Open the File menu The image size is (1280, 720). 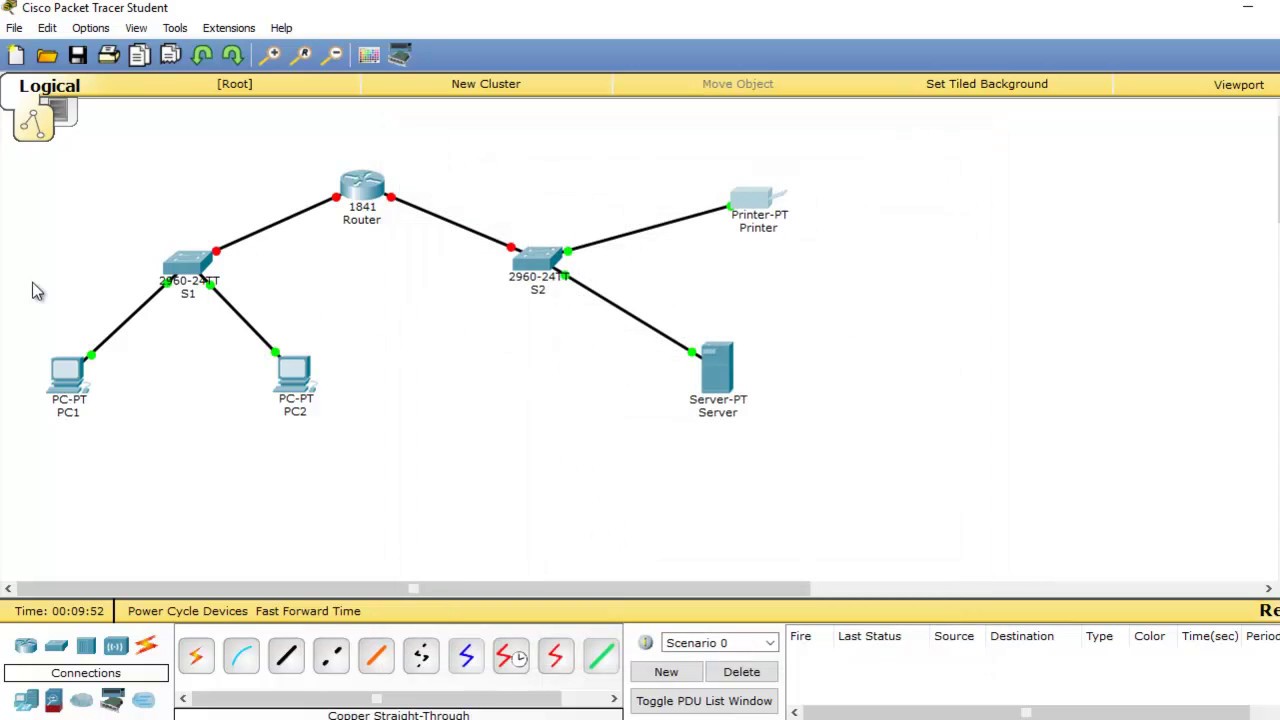(14, 28)
